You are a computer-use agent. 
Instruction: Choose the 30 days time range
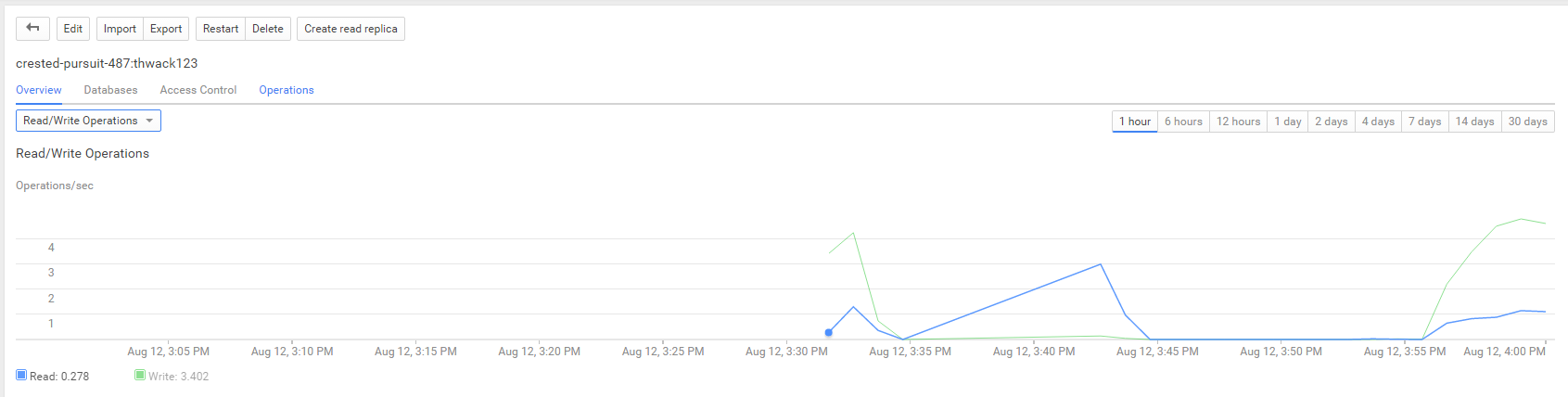pyautogui.click(x=1527, y=122)
